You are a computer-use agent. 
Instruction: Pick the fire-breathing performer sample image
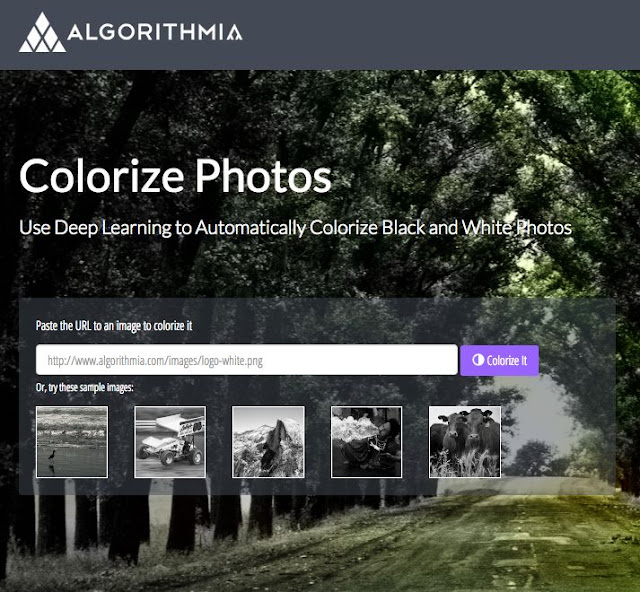point(367,441)
